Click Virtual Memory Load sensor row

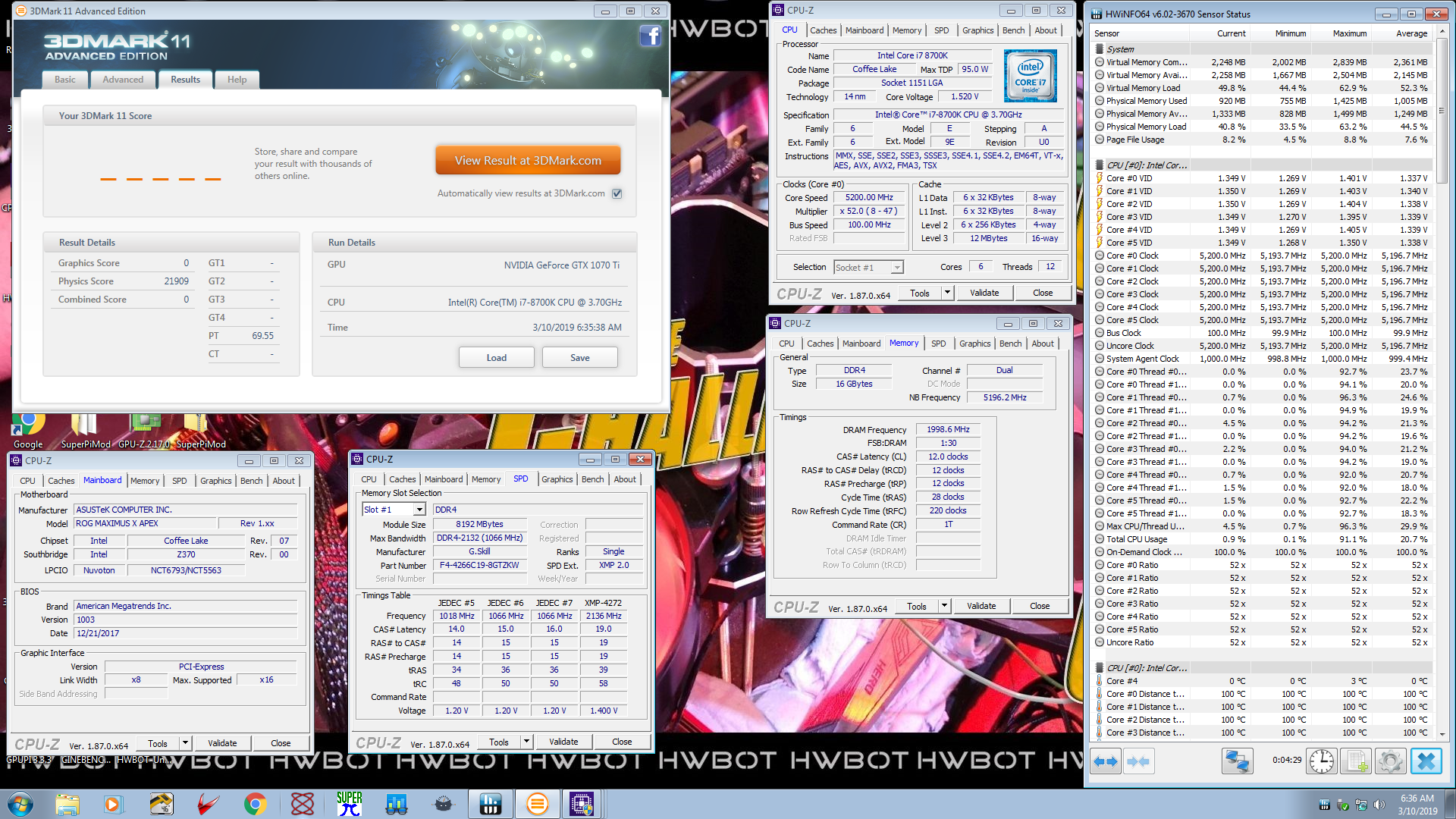tap(1263, 88)
